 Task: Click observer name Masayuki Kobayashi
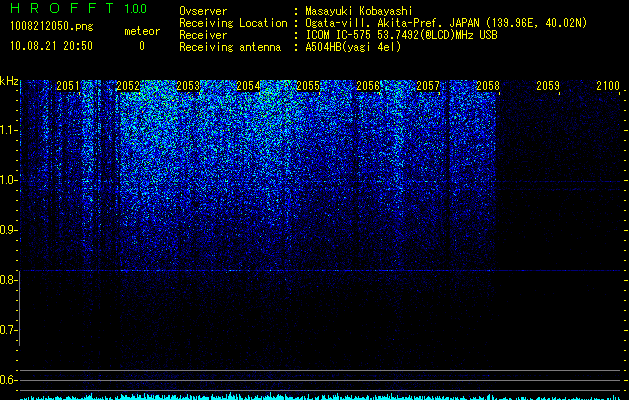(359, 11)
